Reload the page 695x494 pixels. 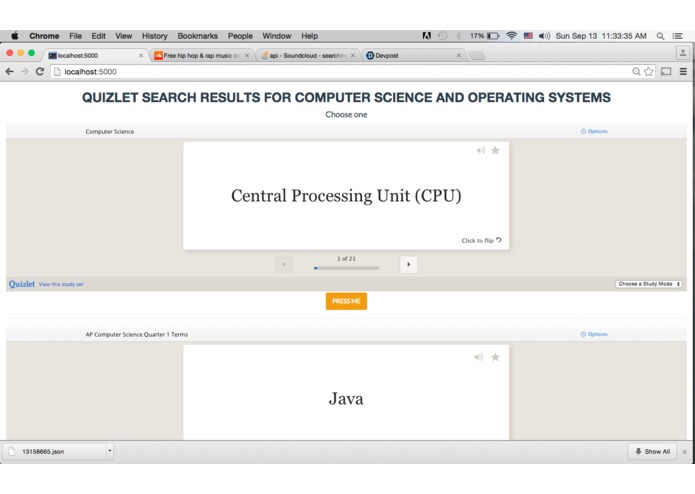click(x=40, y=71)
